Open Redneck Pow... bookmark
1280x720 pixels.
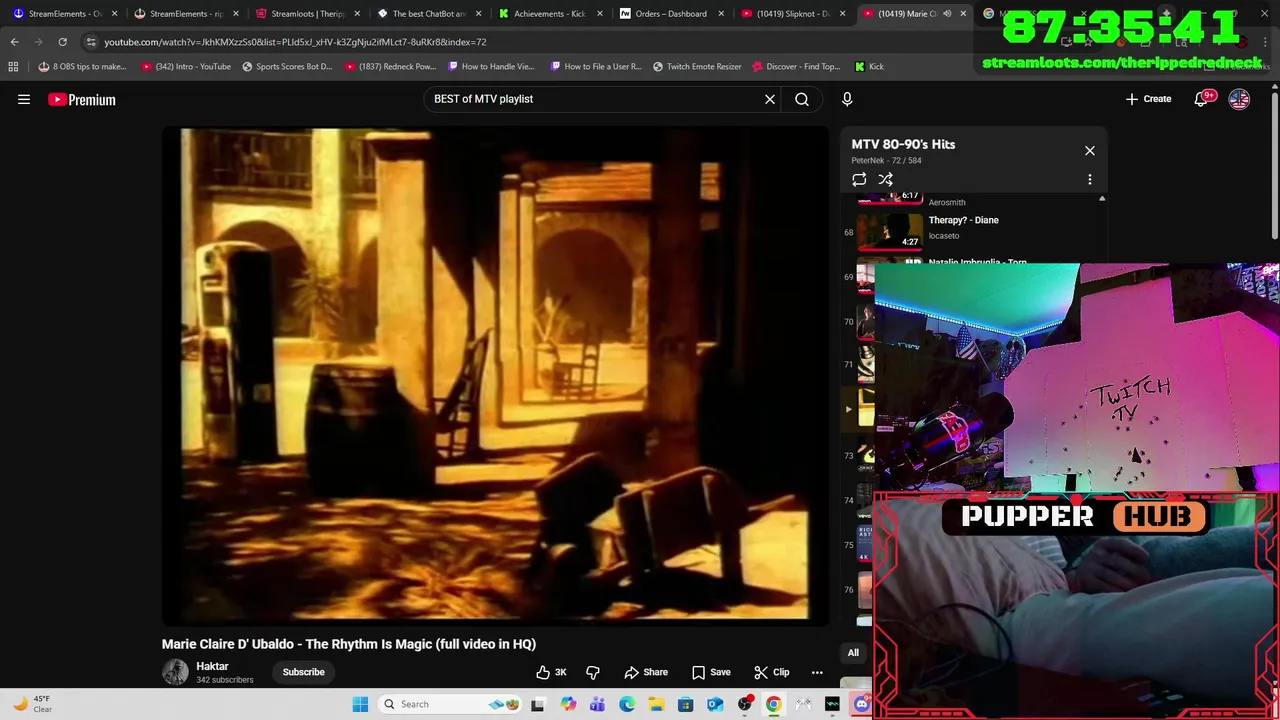pyautogui.click(x=391, y=66)
